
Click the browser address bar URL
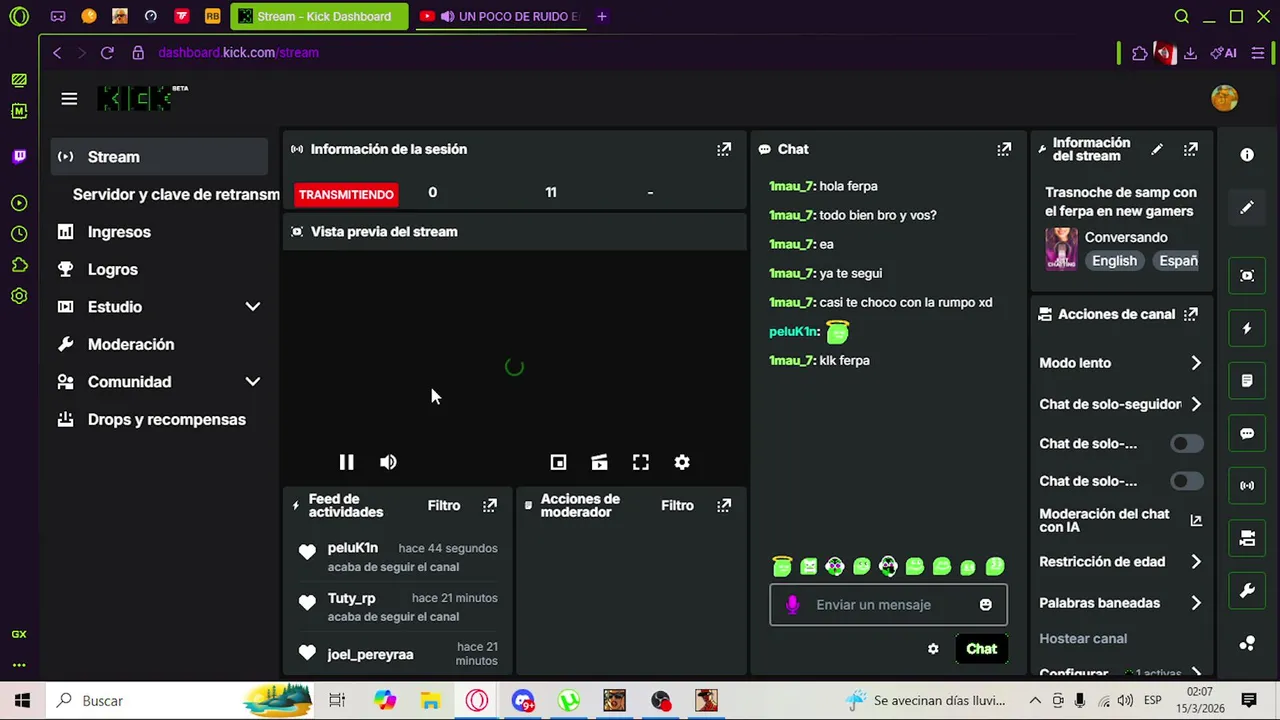tap(238, 52)
